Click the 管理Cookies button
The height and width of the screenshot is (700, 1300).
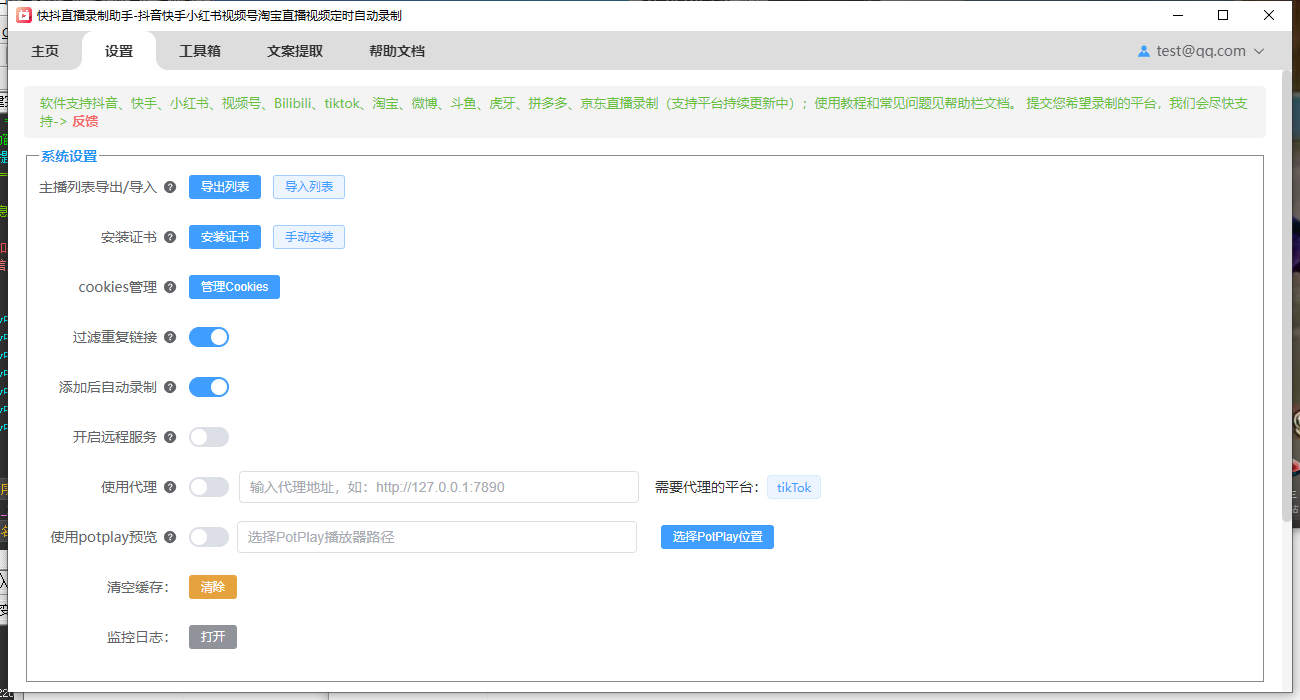coord(234,287)
